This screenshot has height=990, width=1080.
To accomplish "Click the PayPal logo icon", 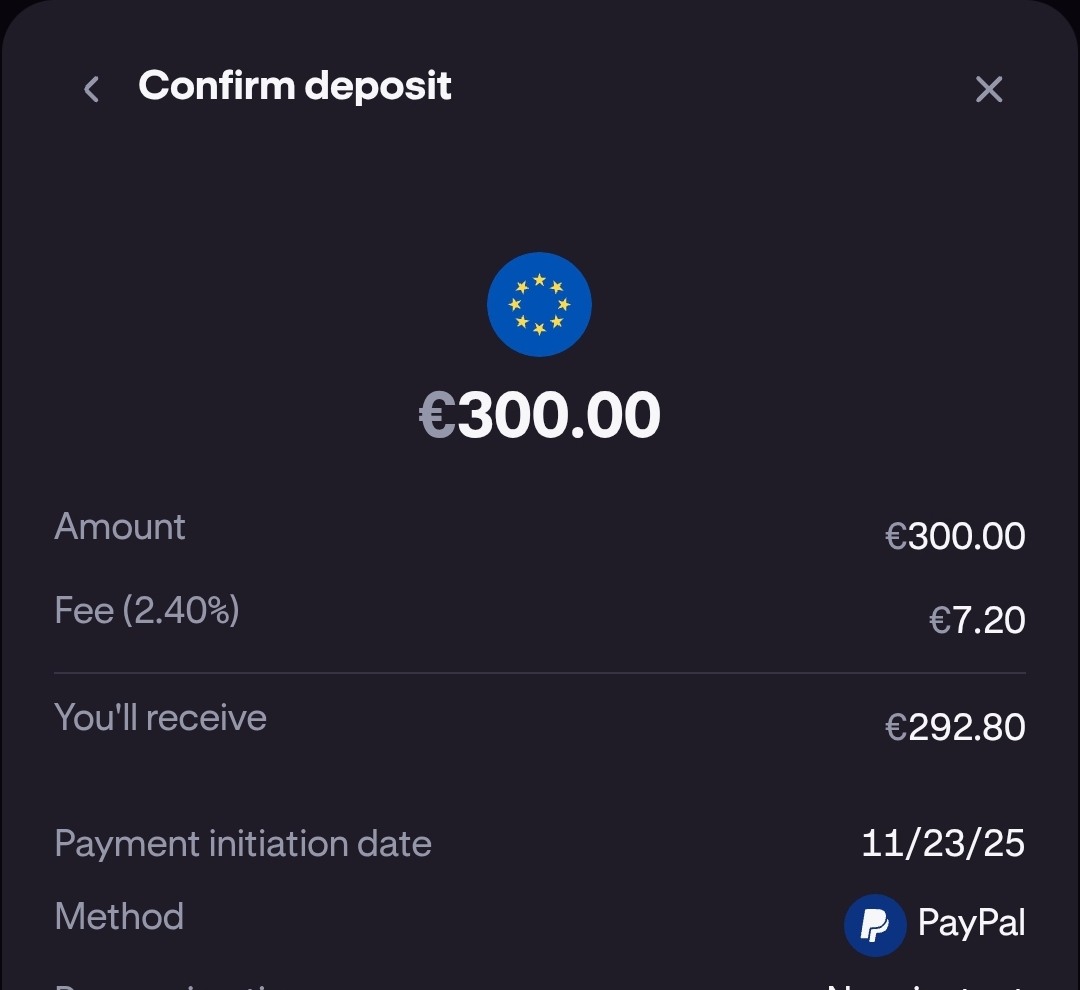I will click(875, 925).
